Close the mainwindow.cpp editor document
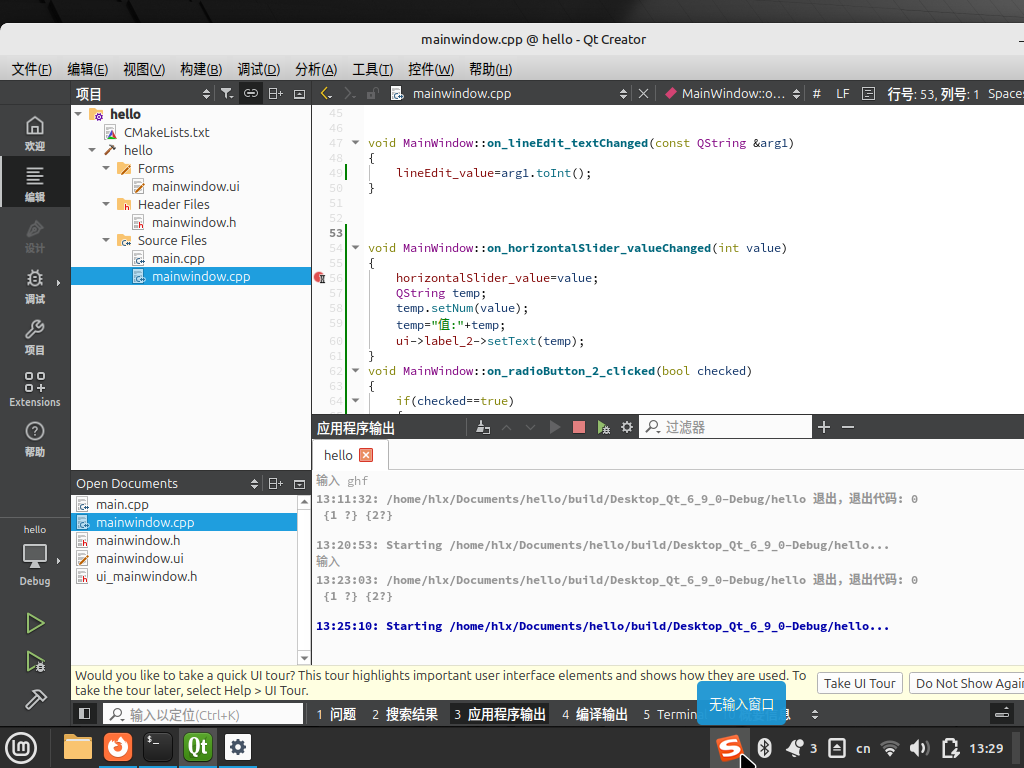The image size is (1024, 768). (643, 93)
